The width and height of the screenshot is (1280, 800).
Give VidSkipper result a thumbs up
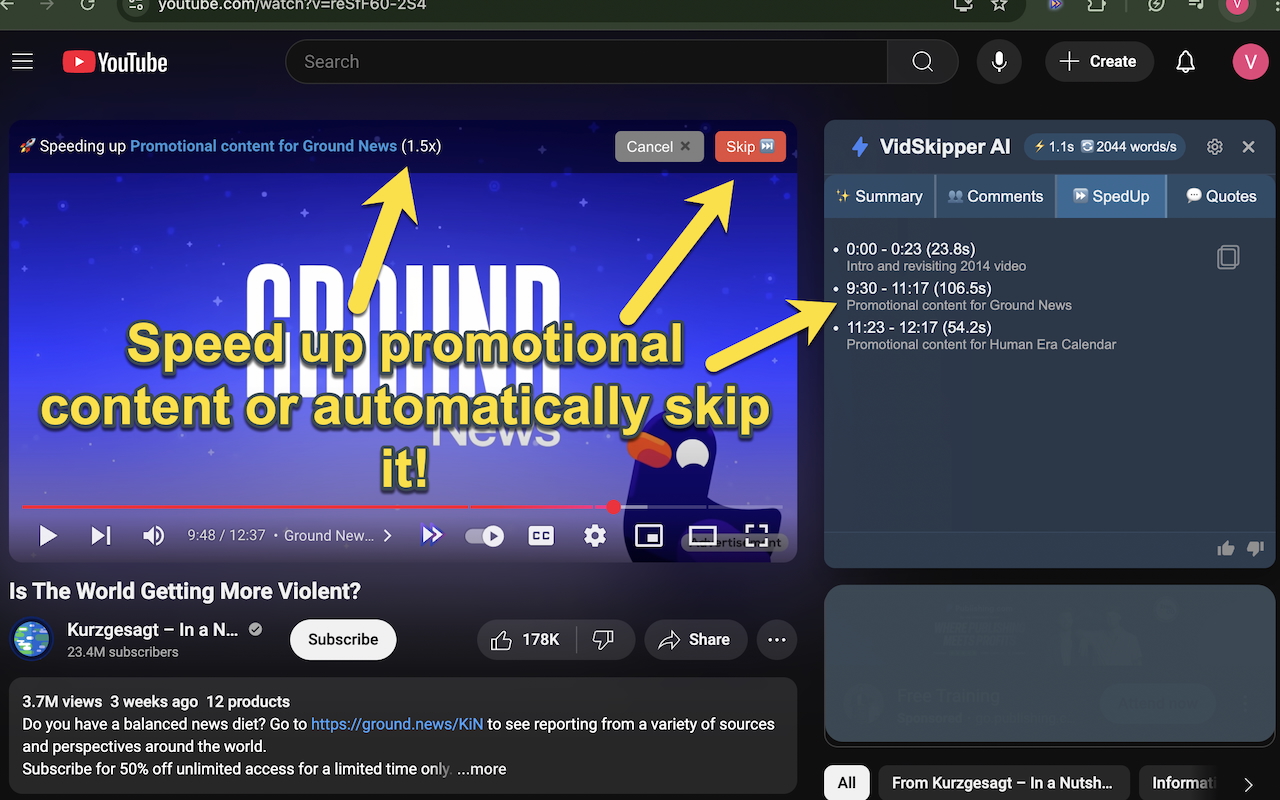[1225, 548]
